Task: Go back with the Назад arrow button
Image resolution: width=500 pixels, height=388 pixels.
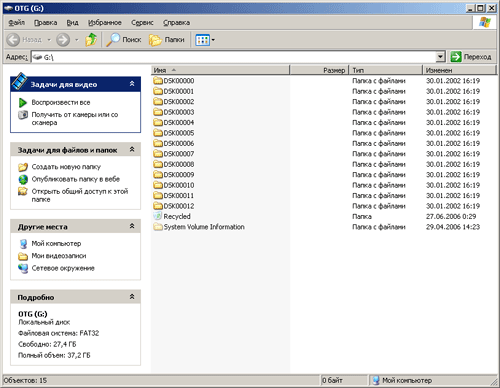Action: [24, 40]
